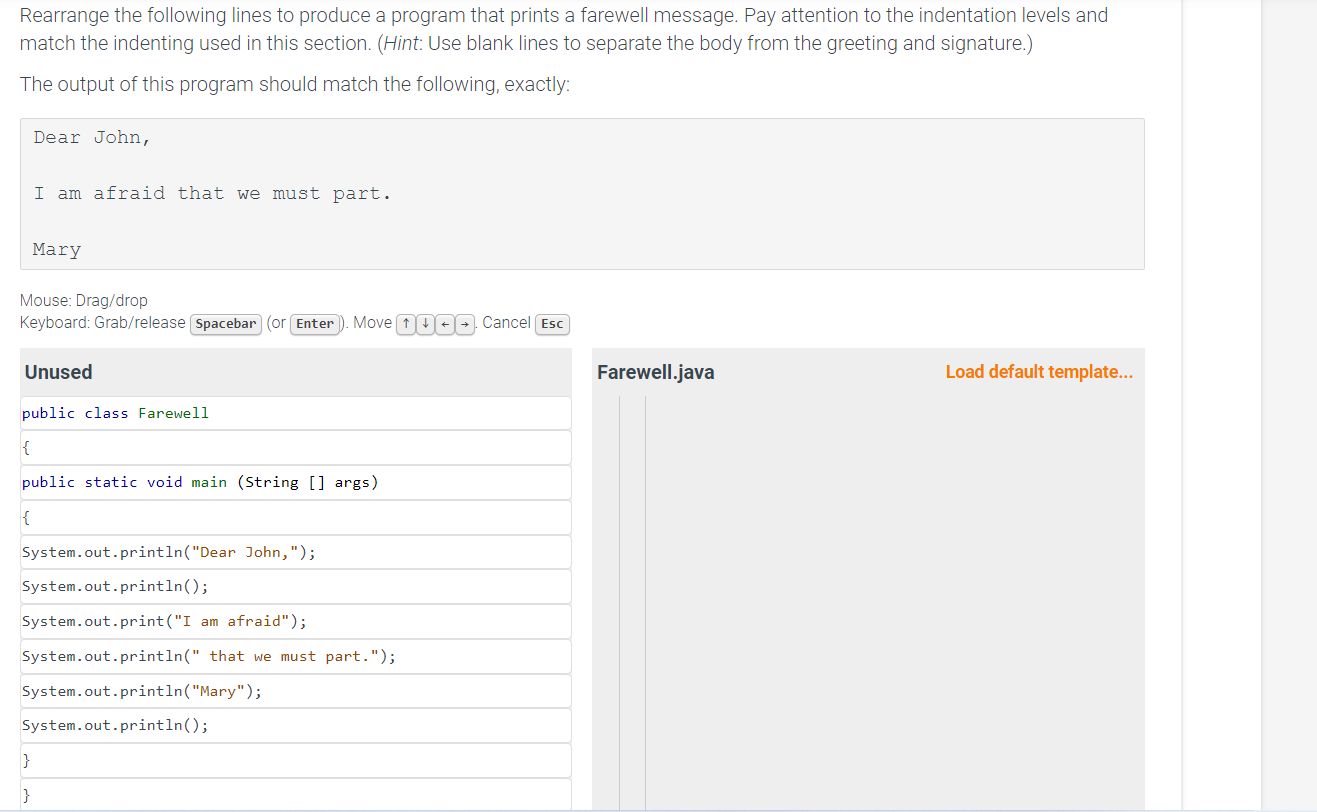Grab the print("I am afraid") code line
The image size is (1317, 812).
(296, 620)
